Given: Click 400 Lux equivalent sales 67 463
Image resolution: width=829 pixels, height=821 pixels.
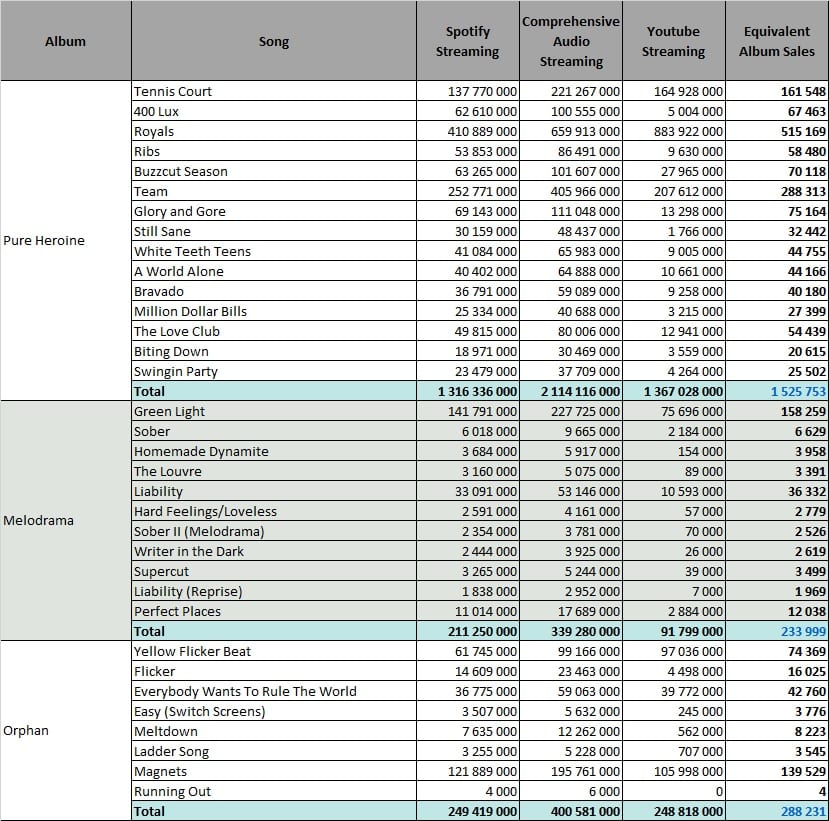Looking at the screenshot, I should [x=777, y=112].
